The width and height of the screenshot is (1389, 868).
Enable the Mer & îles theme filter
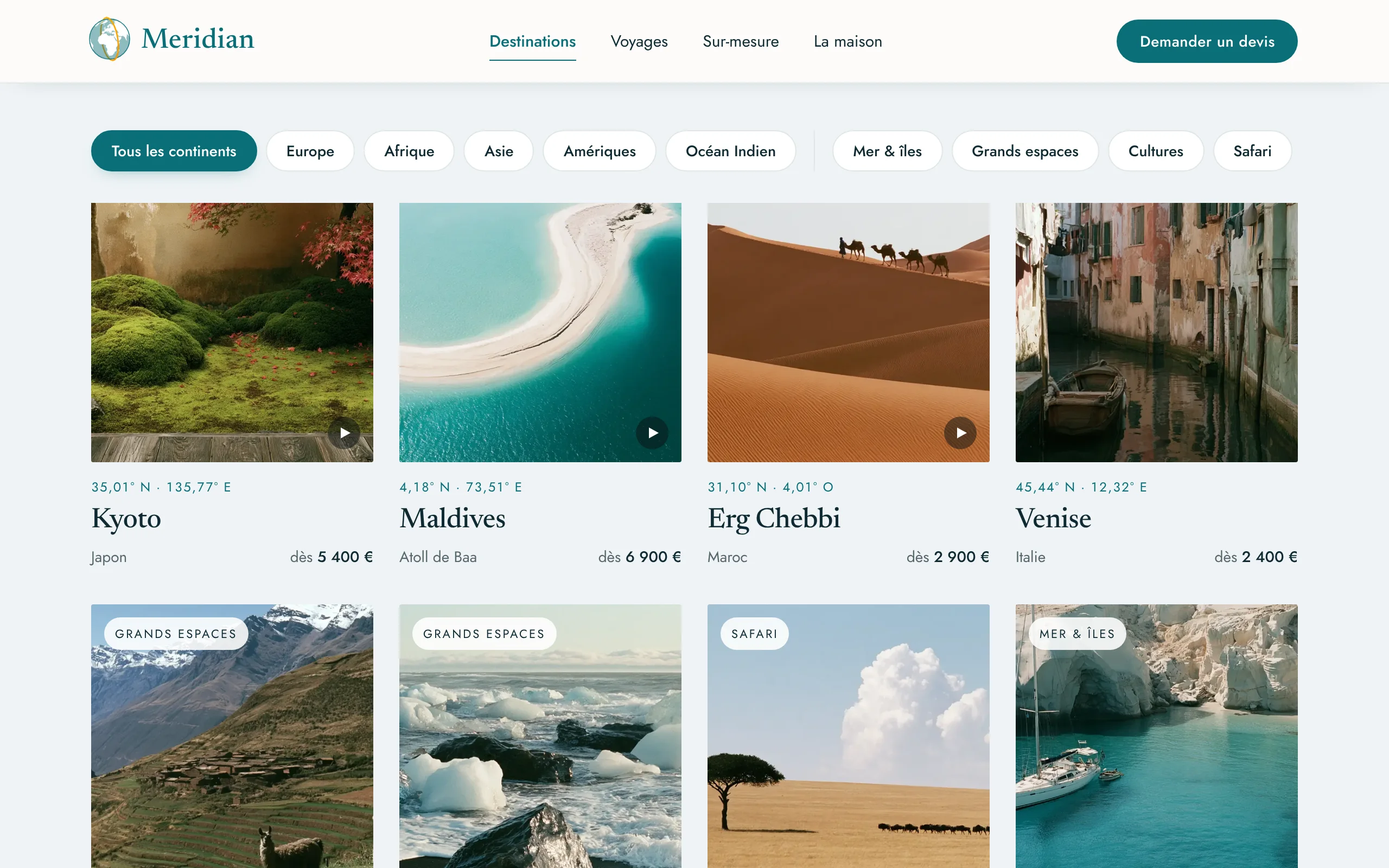[x=887, y=151]
